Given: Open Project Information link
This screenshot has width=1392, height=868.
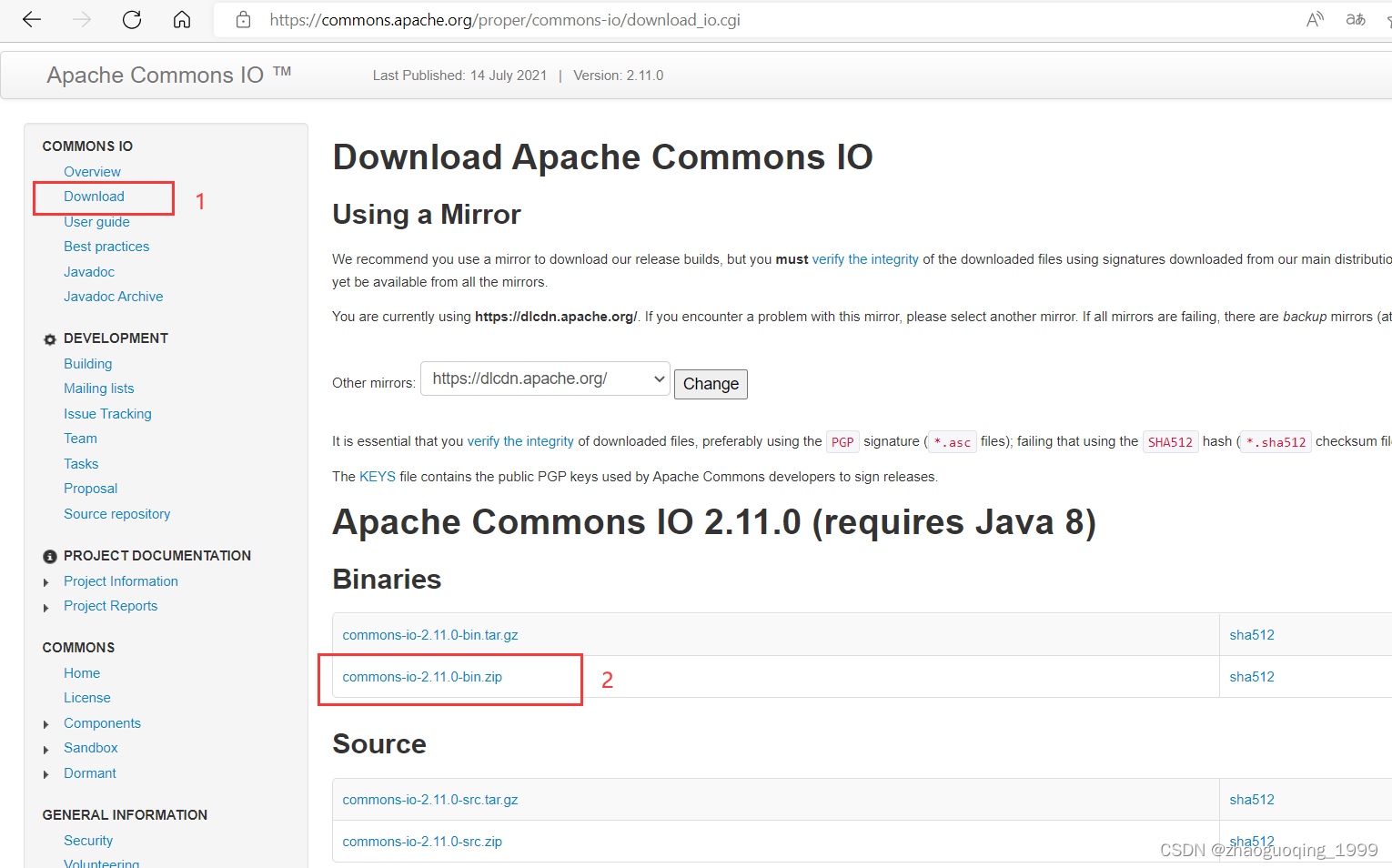Looking at the screenshot, I should 121,581.
